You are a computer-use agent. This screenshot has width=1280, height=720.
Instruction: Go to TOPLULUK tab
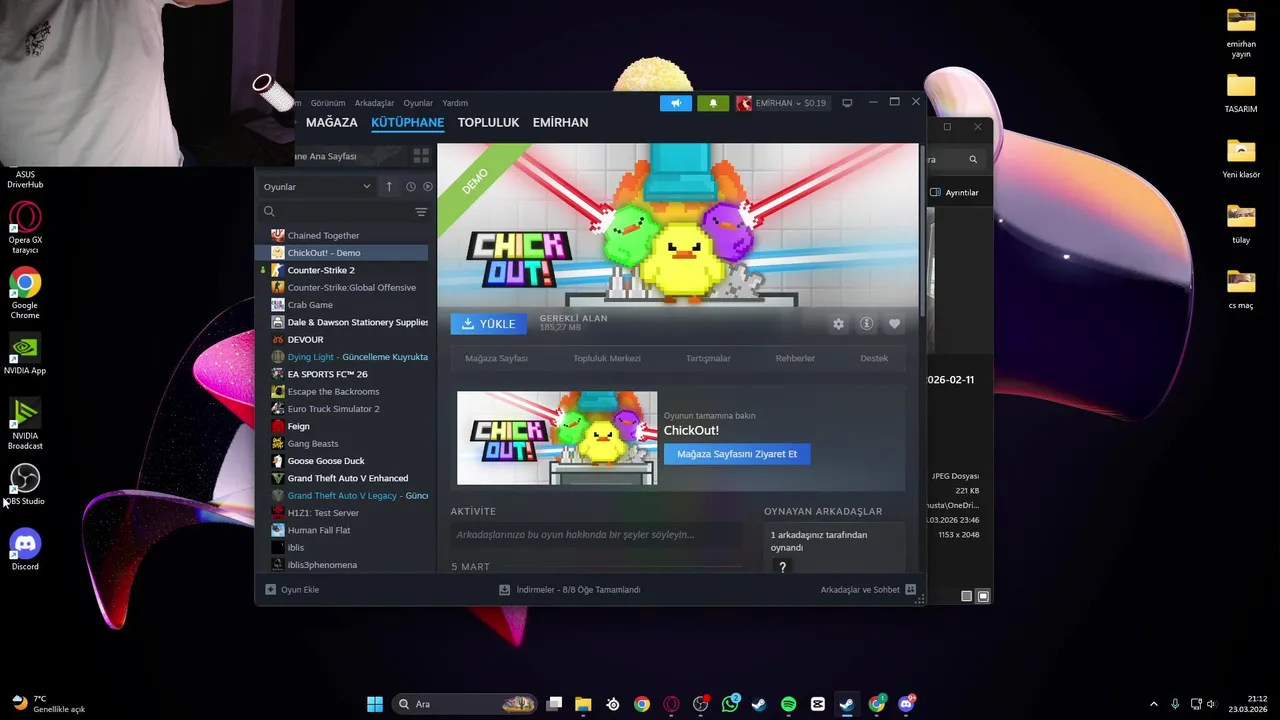tap(488, 122)
